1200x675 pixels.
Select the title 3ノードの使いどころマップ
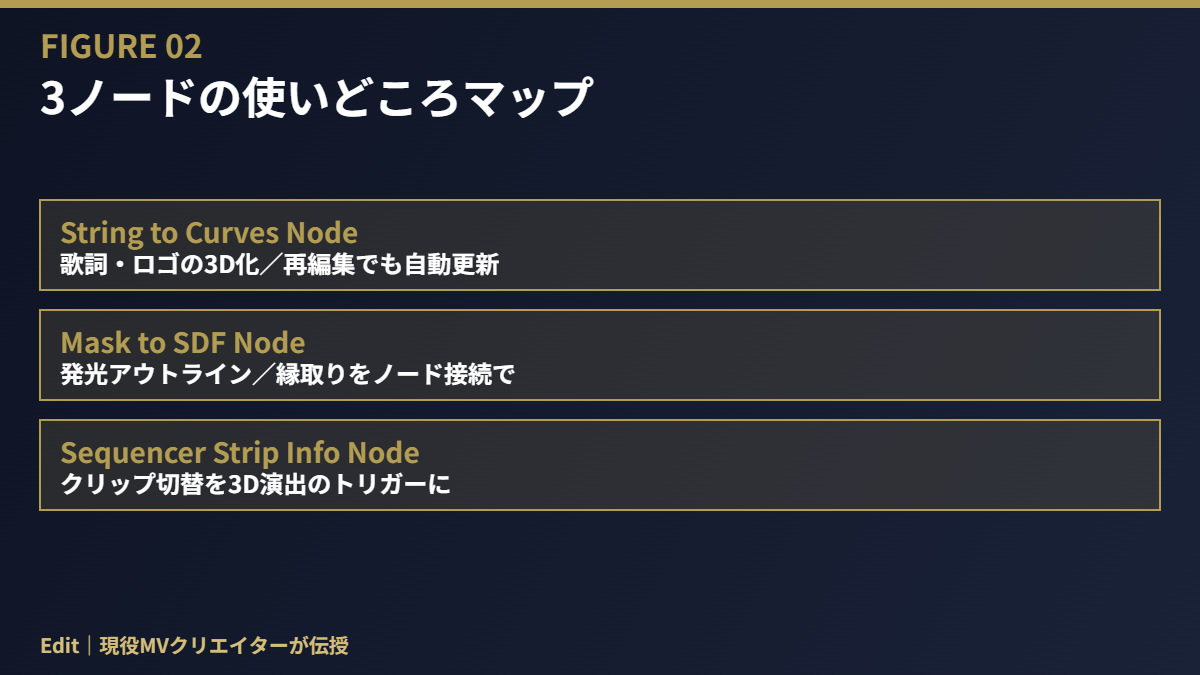click(x=317, y=98)
